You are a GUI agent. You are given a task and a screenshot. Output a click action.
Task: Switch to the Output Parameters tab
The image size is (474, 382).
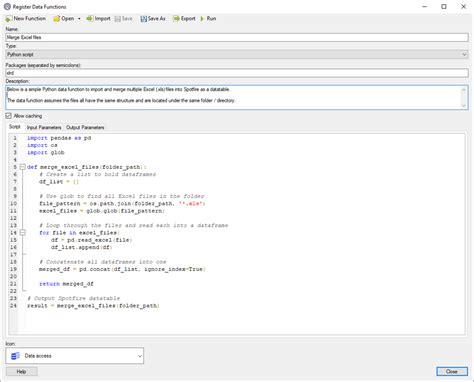[85, 128]
